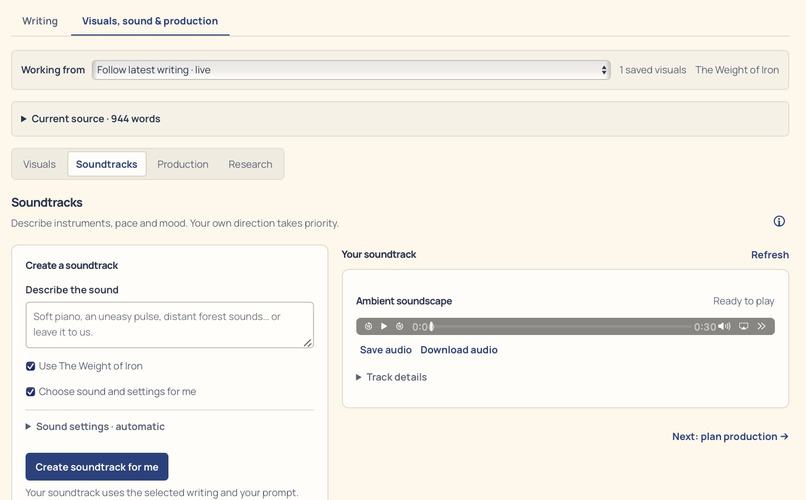Screen dimensions: 806x500
Task: Play the Ambient soundscape track
Action: (x=383, y=326)
